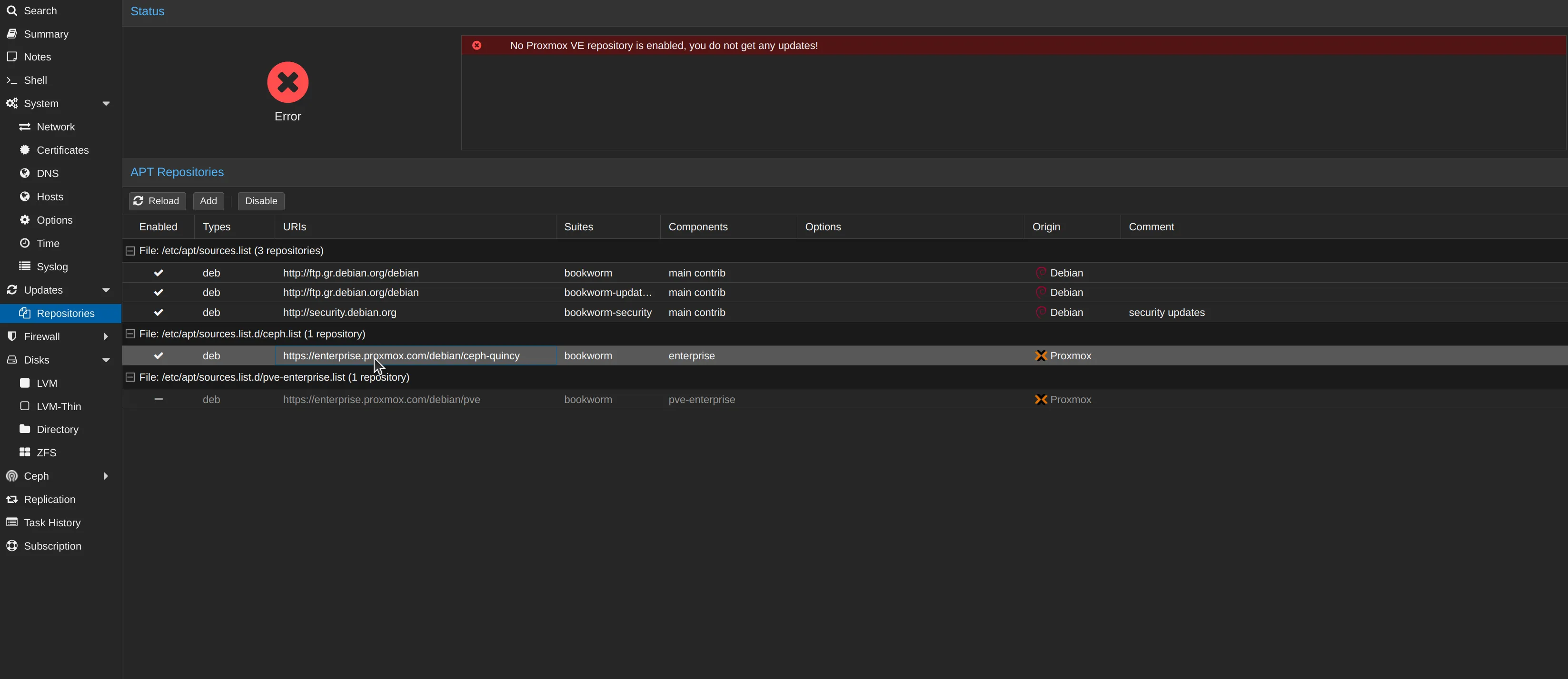
Task: Toggle the checkmark on the security.debian.org repository
Action: (x=158, y=312)
